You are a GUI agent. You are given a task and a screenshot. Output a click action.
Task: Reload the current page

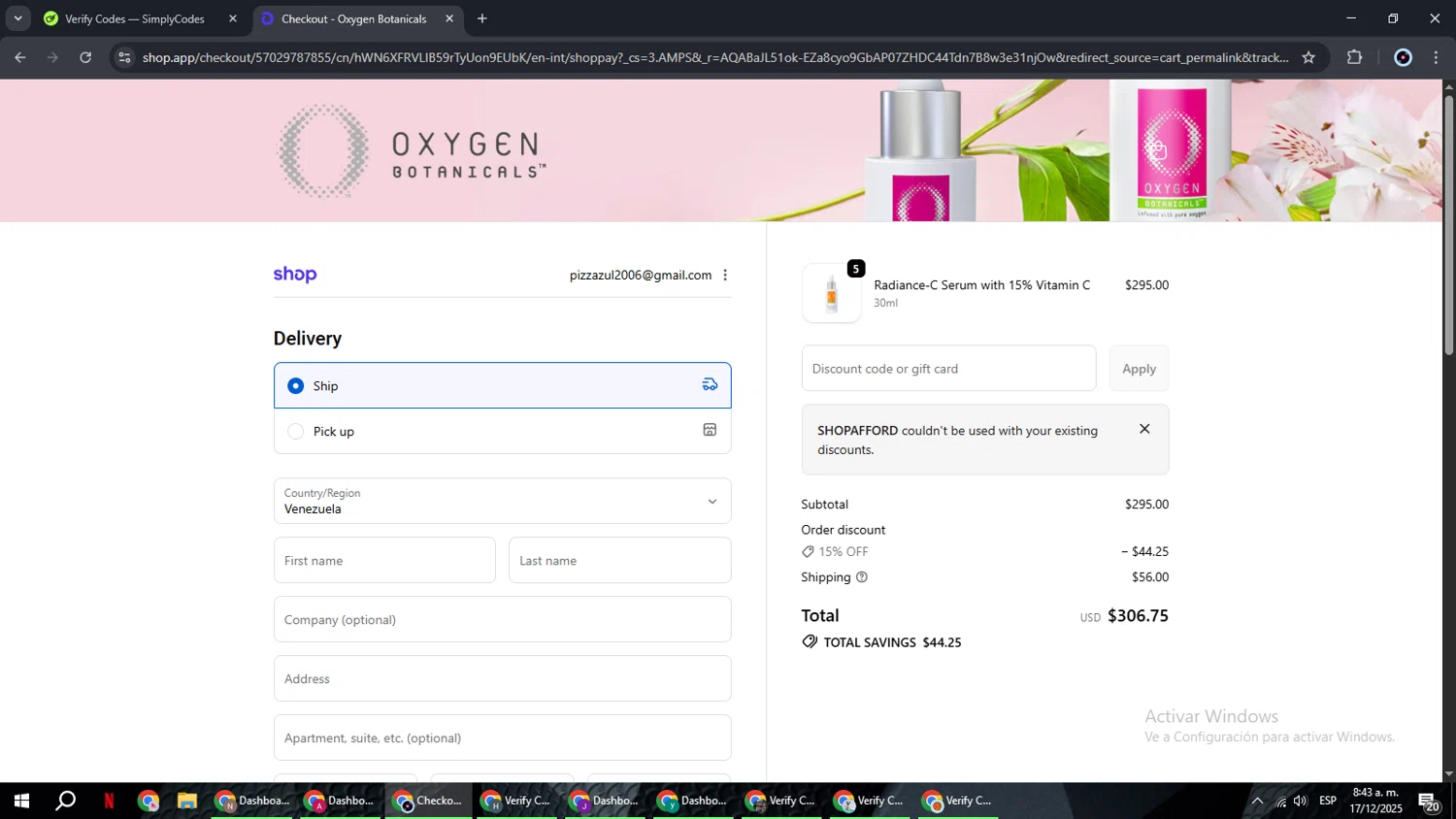coord(85,57)
